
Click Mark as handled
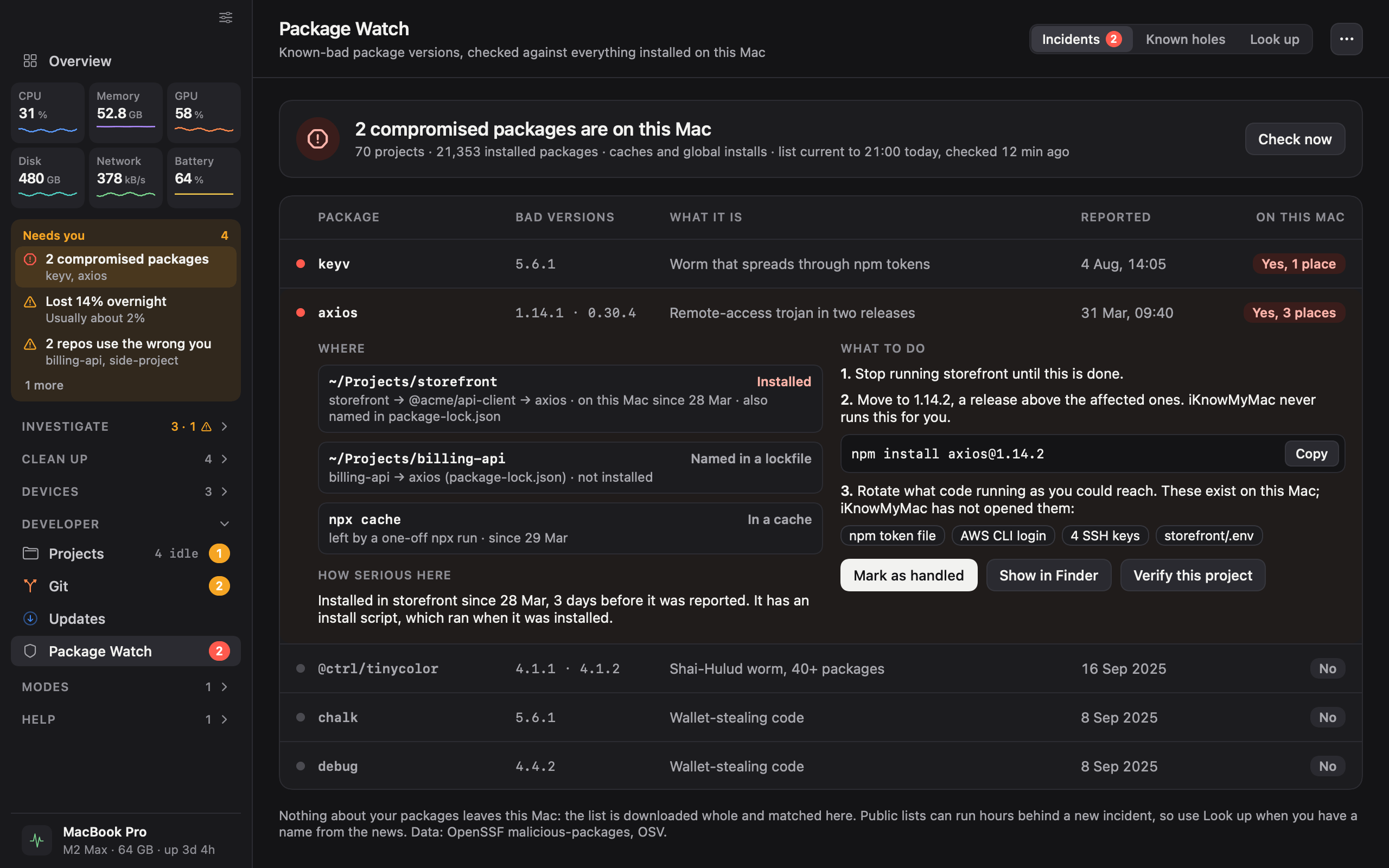click(x=909, y=575)
